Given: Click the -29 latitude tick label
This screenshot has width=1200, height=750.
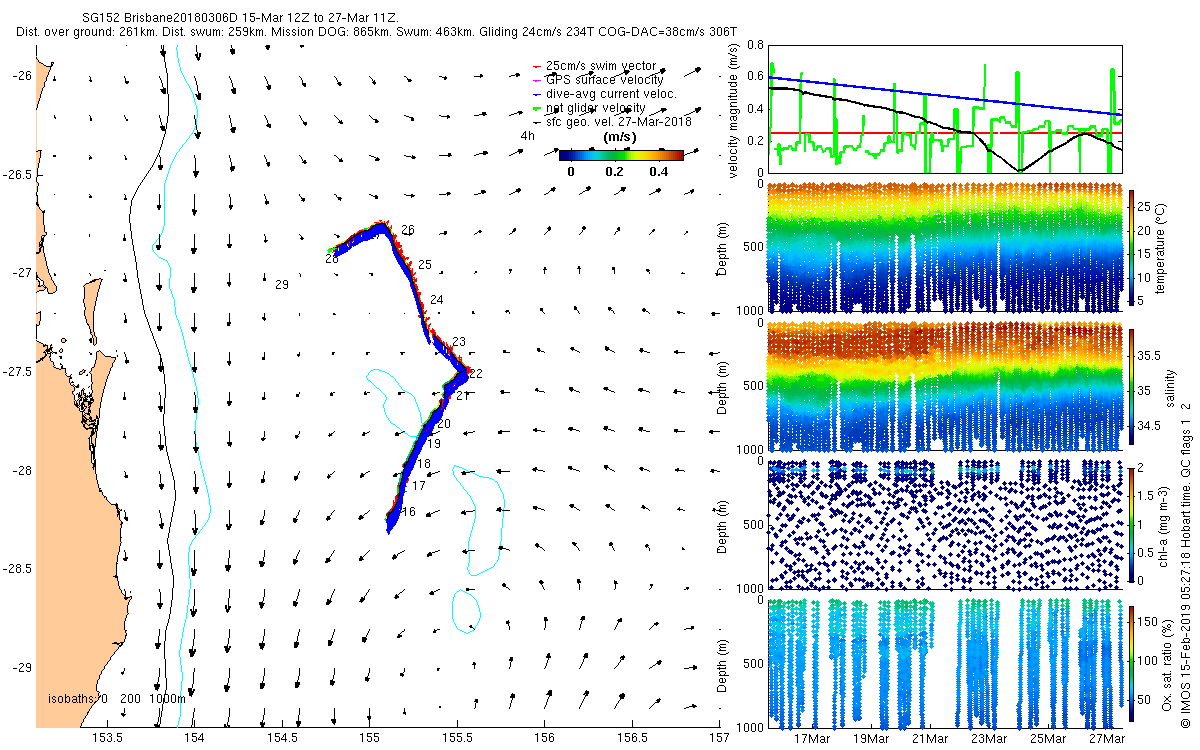Looking at the screenshot, I should click(x=21, y=668).
